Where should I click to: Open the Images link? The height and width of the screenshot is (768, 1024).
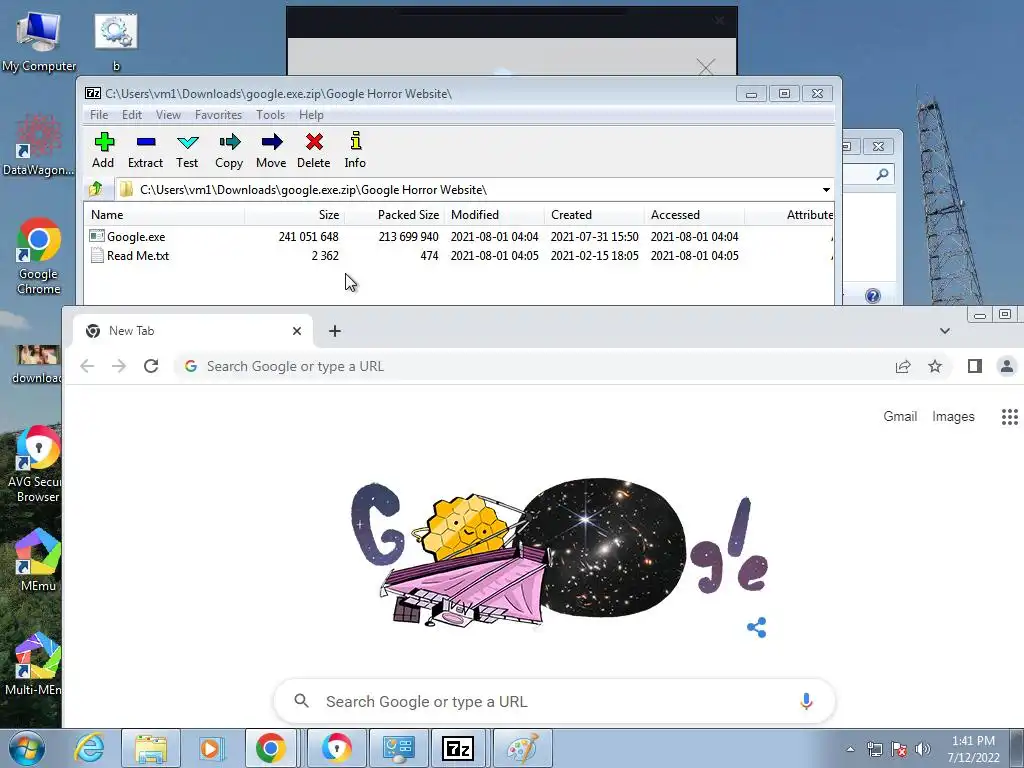point(953,417)
